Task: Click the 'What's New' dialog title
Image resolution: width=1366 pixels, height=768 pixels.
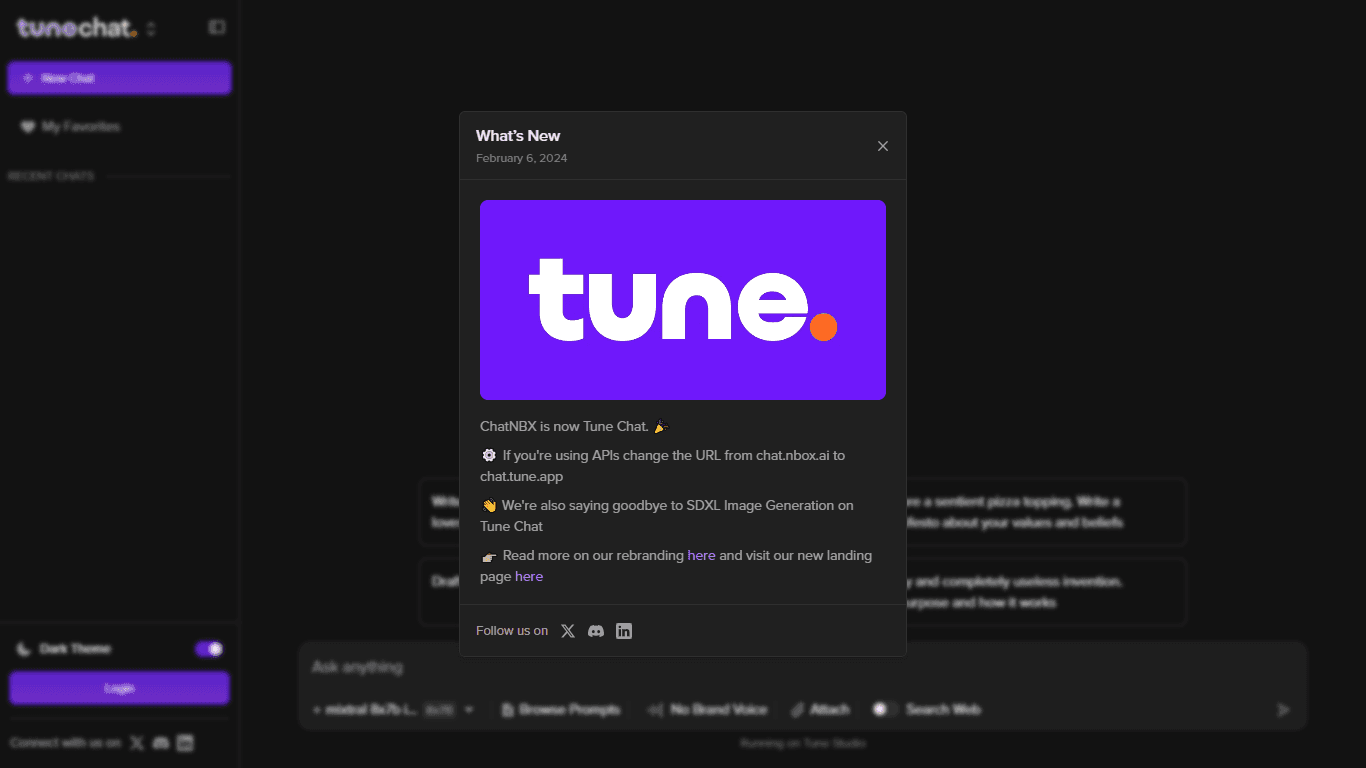Action: pyautogui.click(x=518, y=136)
